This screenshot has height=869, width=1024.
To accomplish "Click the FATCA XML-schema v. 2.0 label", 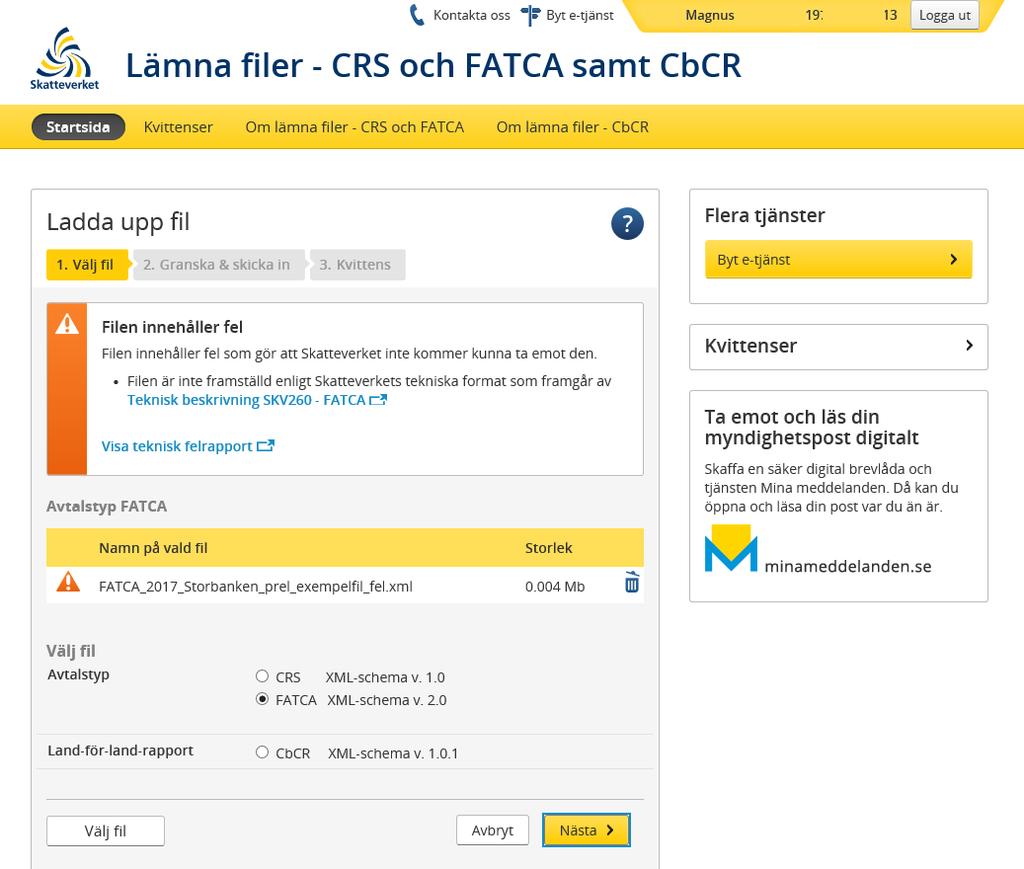I will (x=361, y=700).
